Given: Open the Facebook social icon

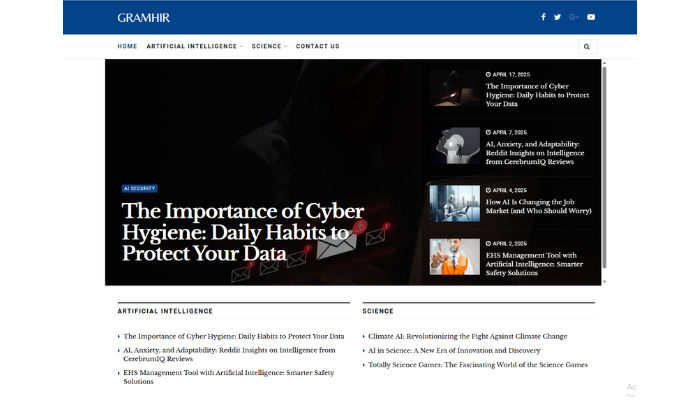Looking at the screenshot, I should point(543,17).
